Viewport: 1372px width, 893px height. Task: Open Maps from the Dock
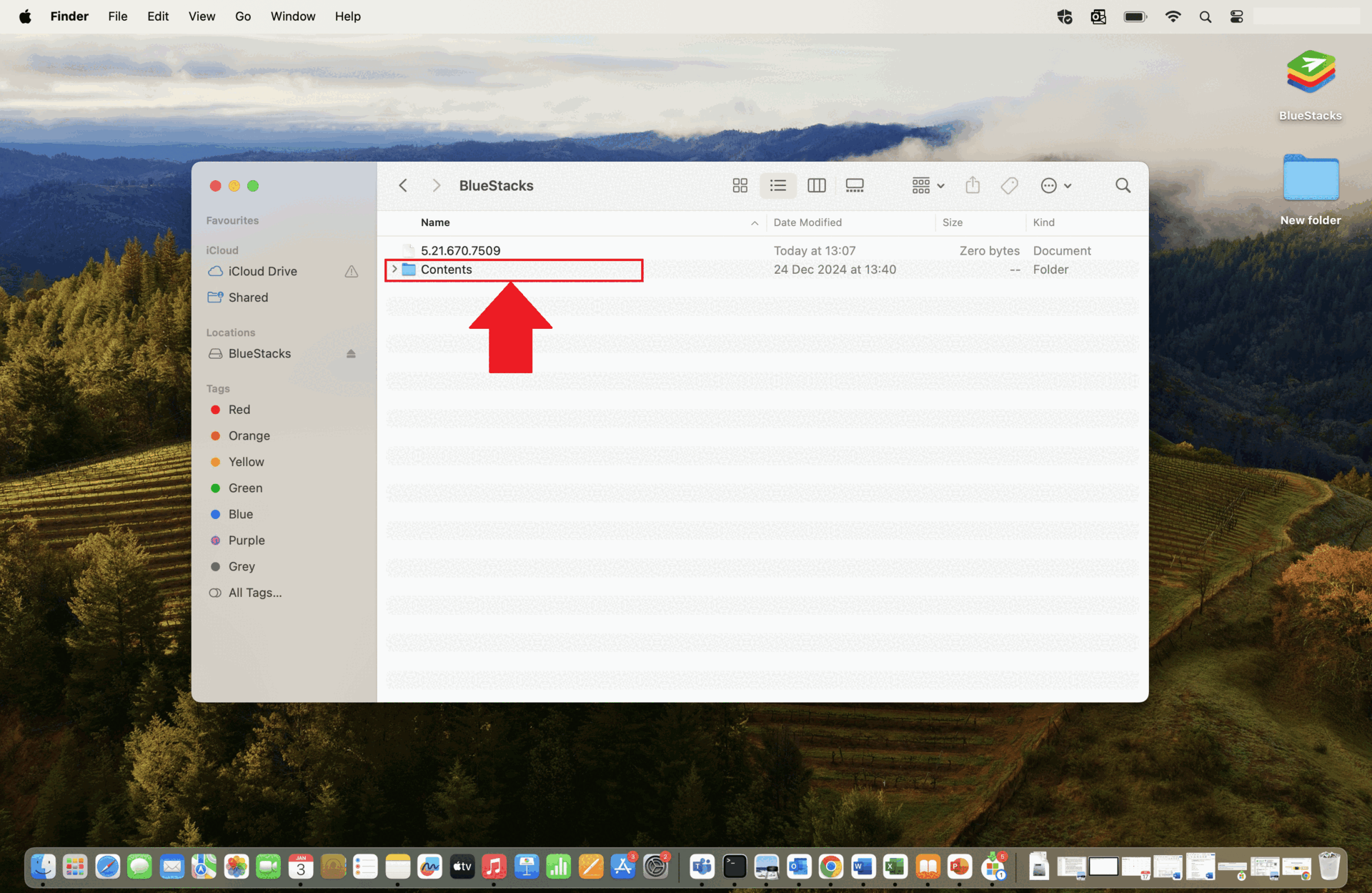pyautogui.click(x=204, y=867)
